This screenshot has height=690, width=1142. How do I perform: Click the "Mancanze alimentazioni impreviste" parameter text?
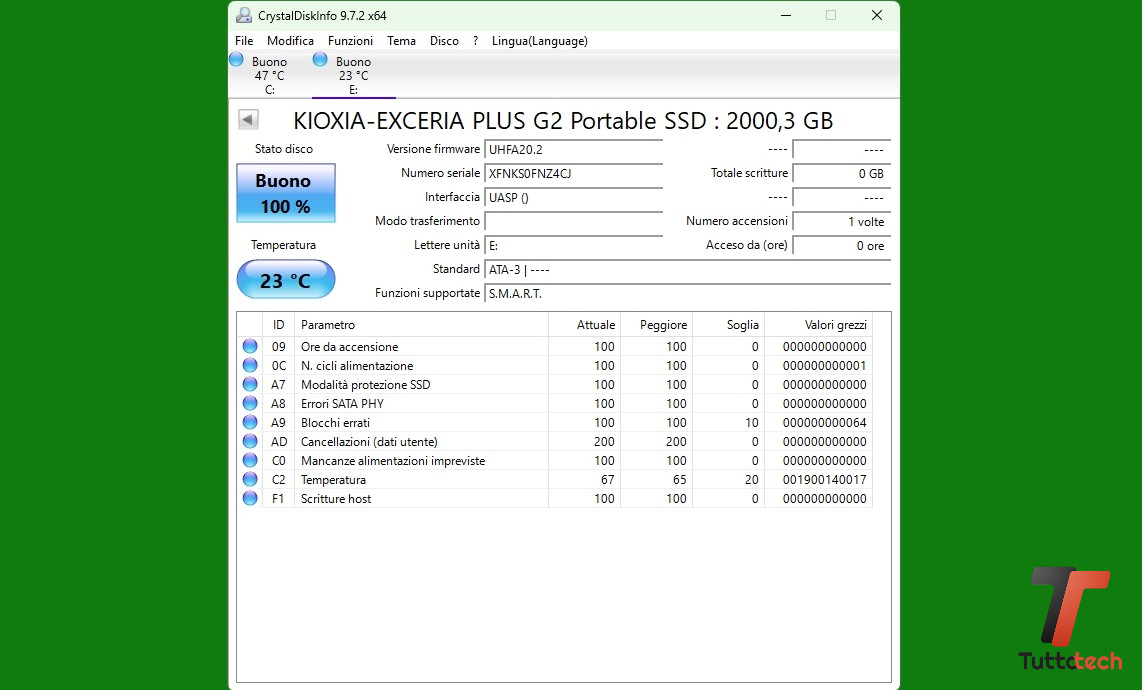pyautogui.click(x=393, y=460)
